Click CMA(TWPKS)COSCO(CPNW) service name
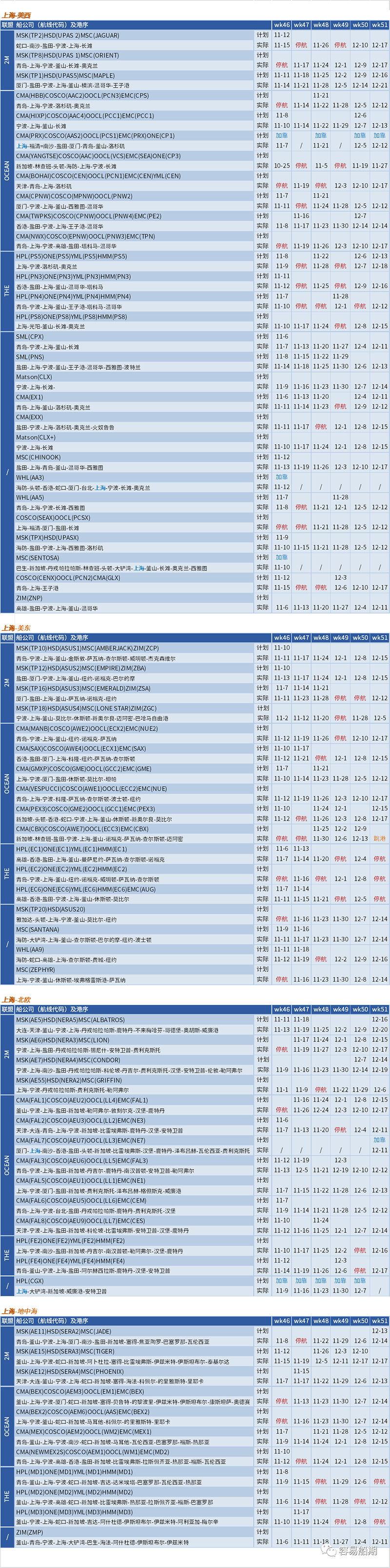Viewport: 390px width, 1568px height. click(x=88, y=216)
